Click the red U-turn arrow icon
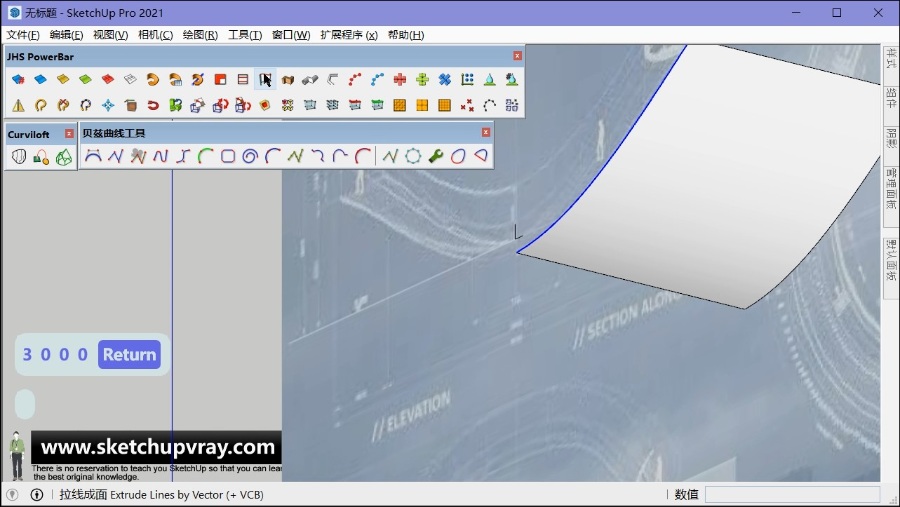 click(153, 105)
